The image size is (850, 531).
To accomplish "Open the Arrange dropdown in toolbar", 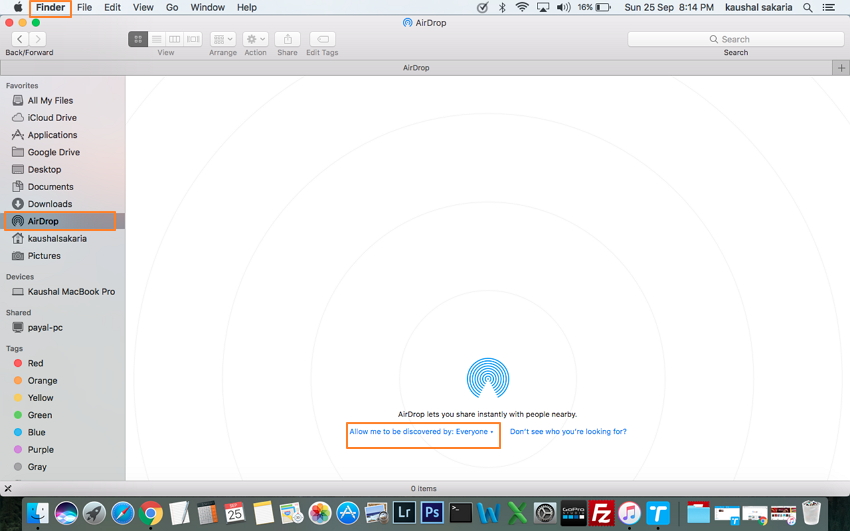I will (223, 39).
